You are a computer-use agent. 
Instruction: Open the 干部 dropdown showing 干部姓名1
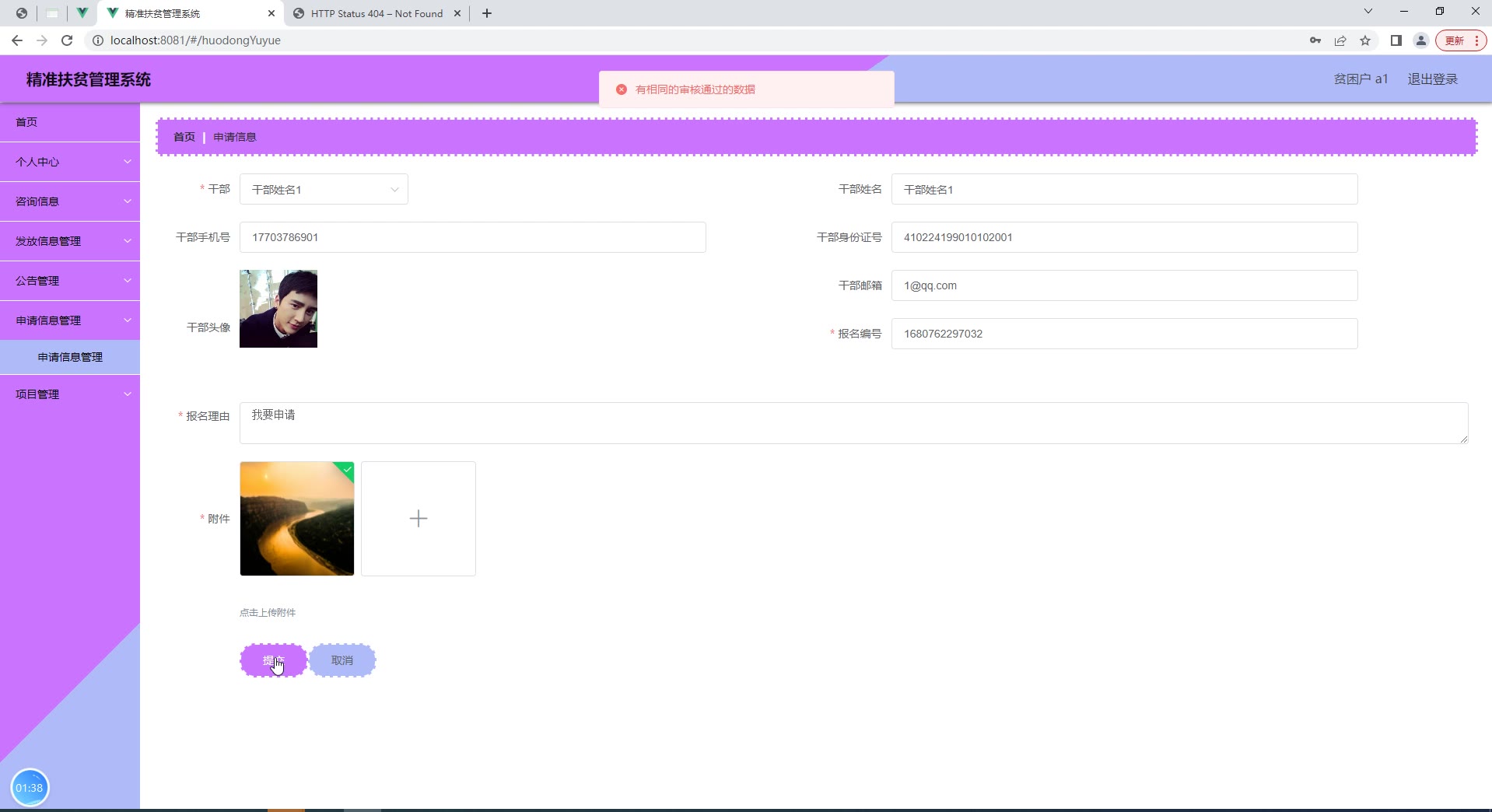click(x=324, y=189)
